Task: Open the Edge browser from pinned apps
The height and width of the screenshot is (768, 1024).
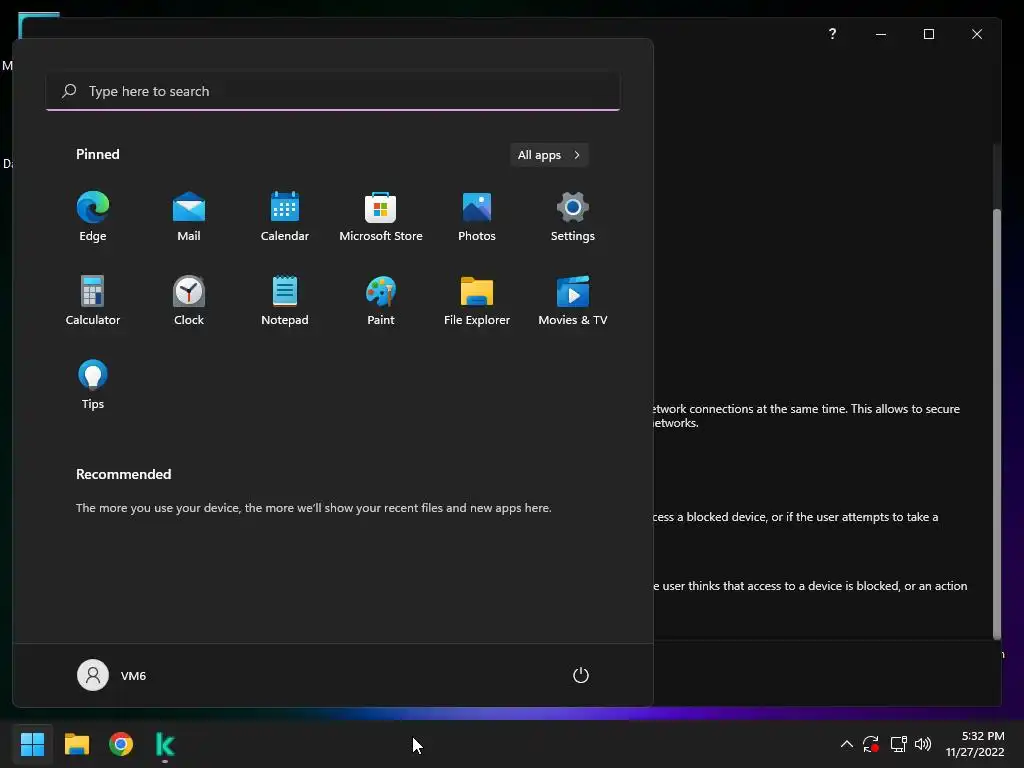Action: [93, 216]
